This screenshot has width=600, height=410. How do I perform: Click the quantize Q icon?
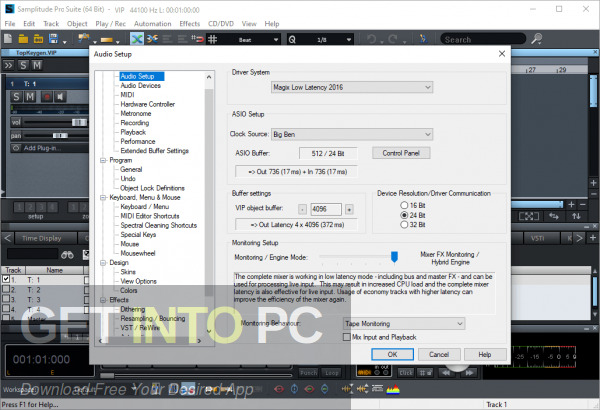pyautogui.click(x=292, y=39)
